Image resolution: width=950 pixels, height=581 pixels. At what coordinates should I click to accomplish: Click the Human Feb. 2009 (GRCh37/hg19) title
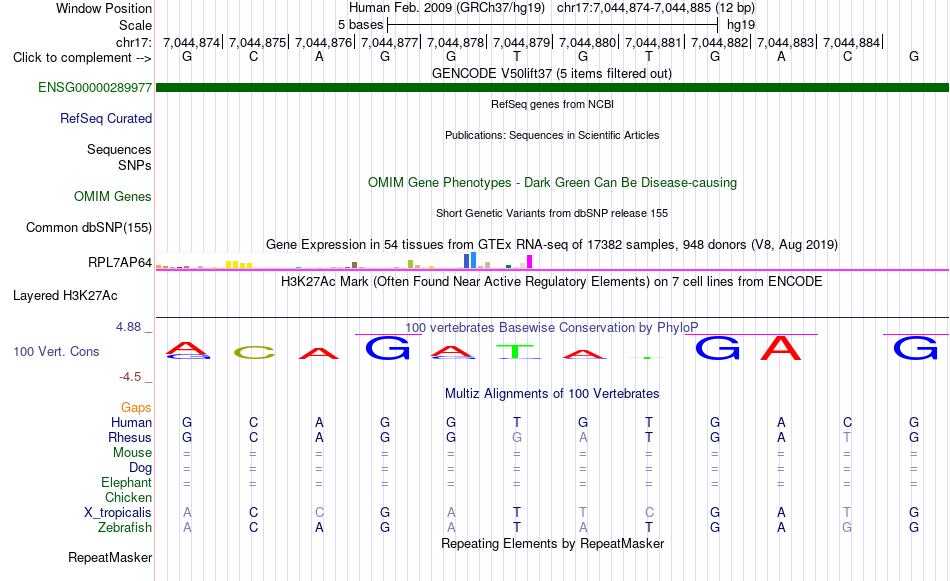pos(447,8)
